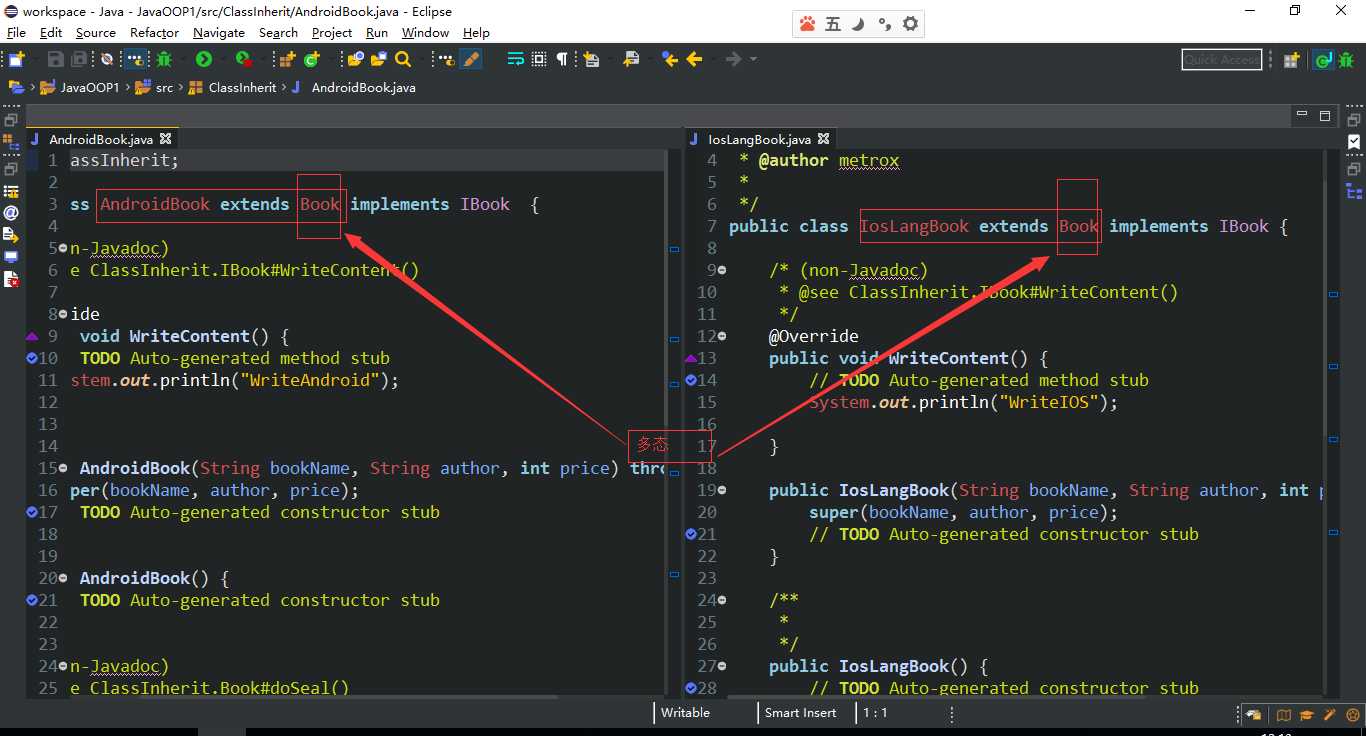Click the Save All icon in toolbar
Screen dimensions: 1366x736
pyautogui.click(x=78, y=60)
